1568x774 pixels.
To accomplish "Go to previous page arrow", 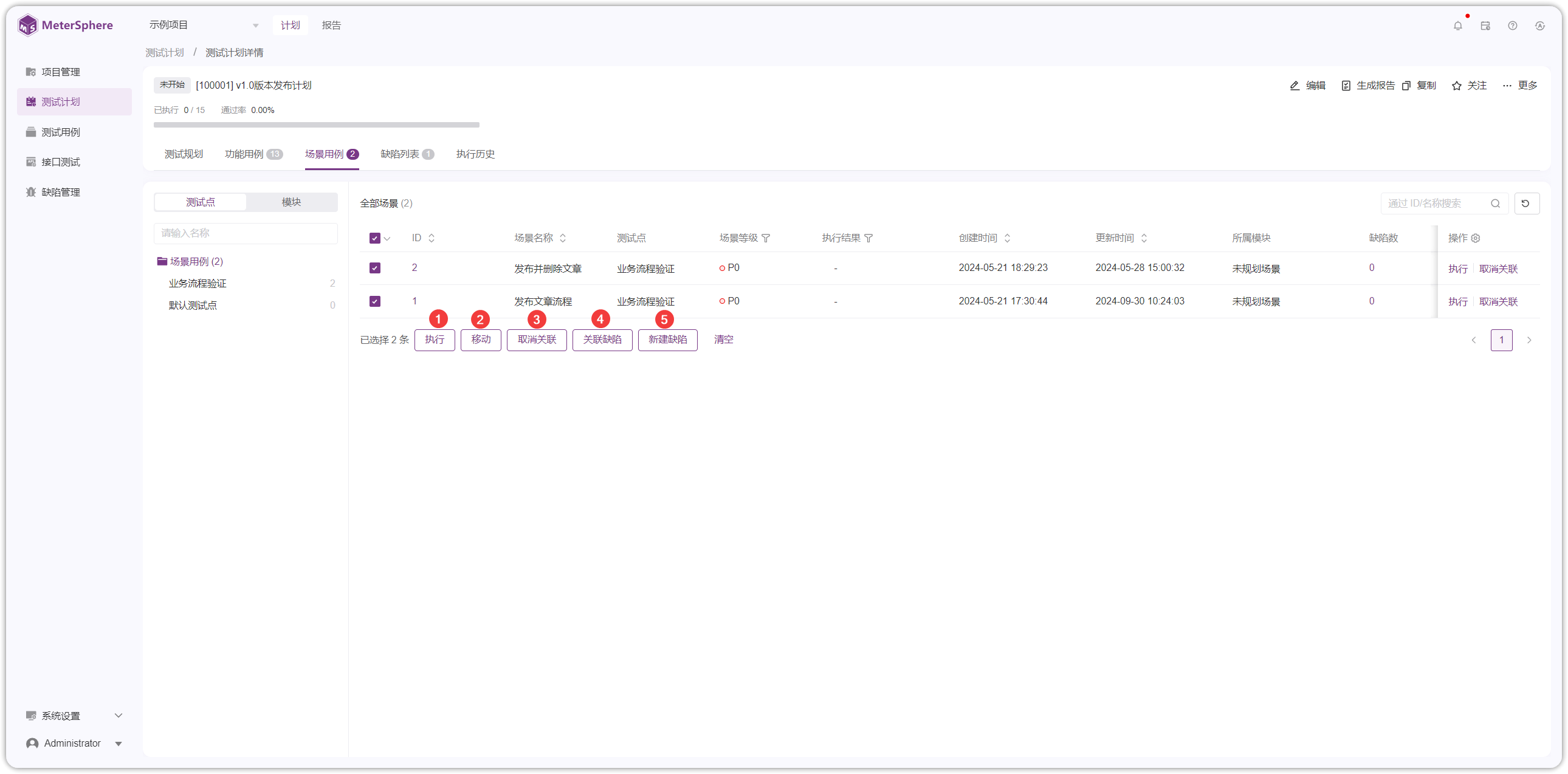I will pyautogui.click(x=1474, y=340).
